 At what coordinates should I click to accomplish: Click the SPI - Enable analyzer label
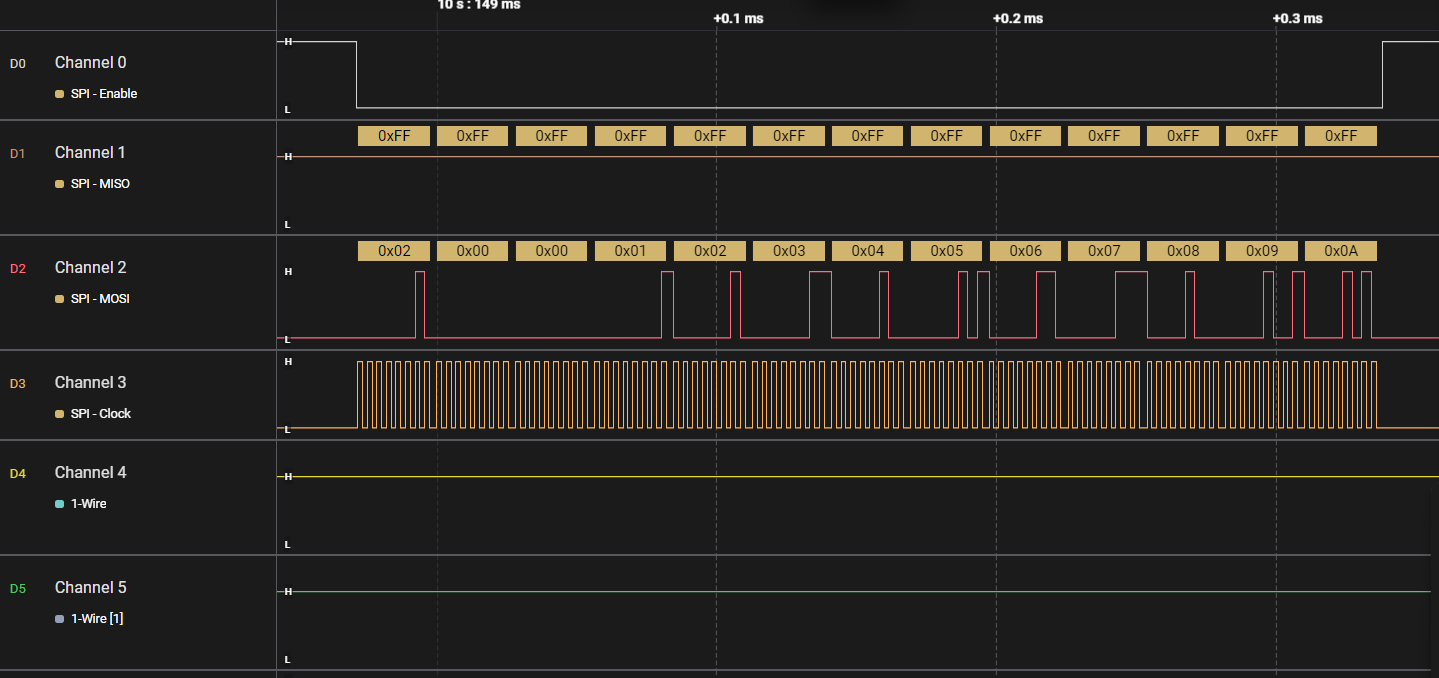pos(104,93)
